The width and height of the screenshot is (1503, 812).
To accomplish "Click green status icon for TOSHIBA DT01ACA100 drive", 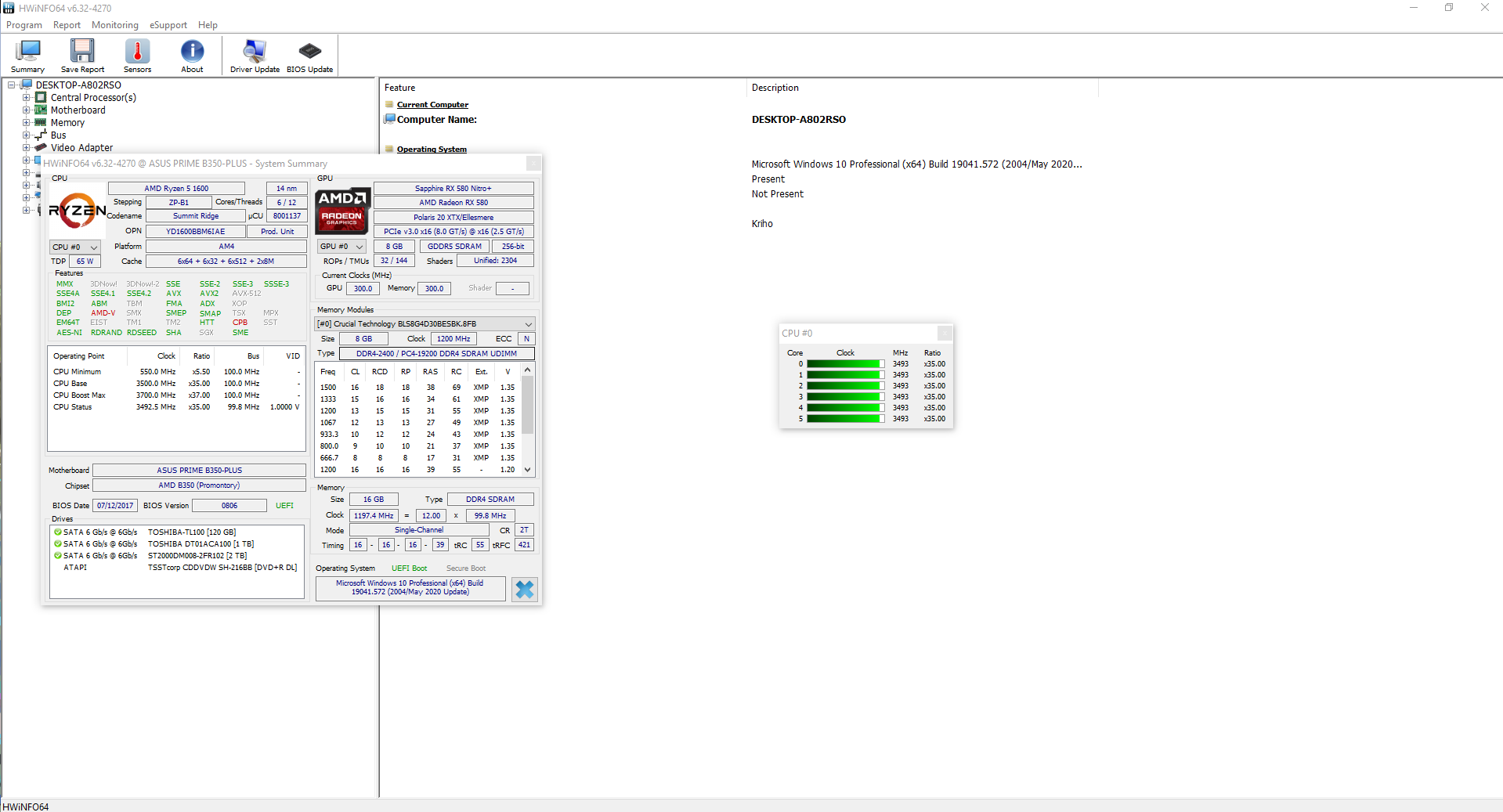I will (57, 544).
